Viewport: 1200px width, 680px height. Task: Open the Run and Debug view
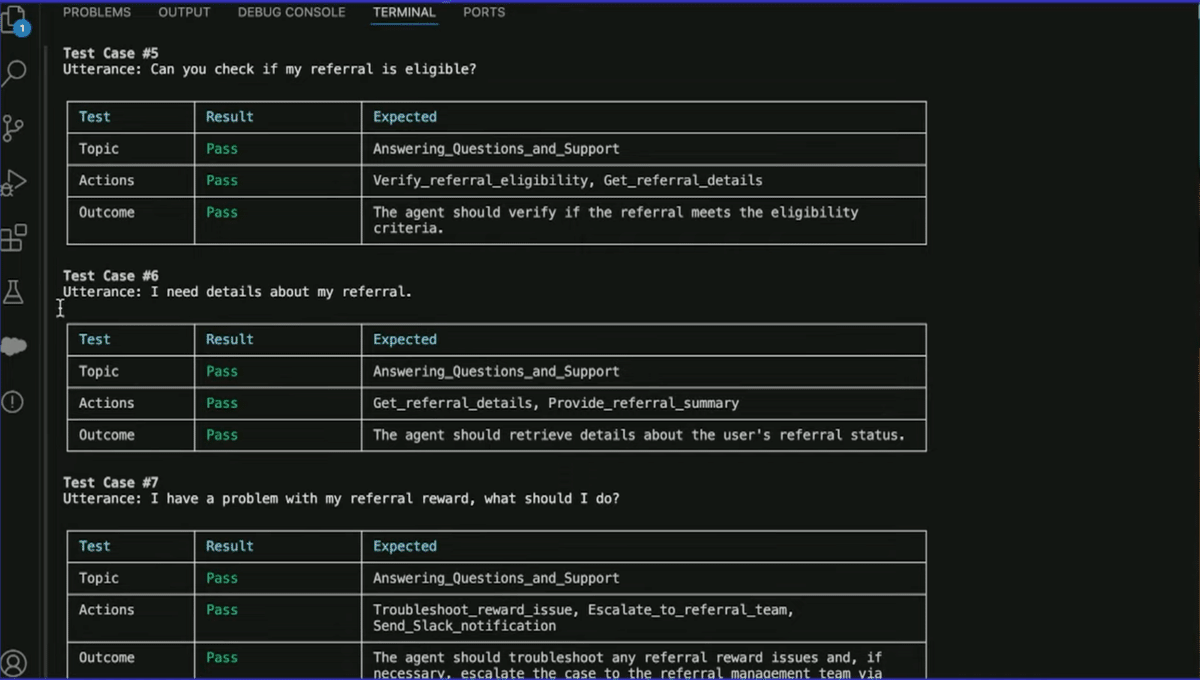point(14,183)
